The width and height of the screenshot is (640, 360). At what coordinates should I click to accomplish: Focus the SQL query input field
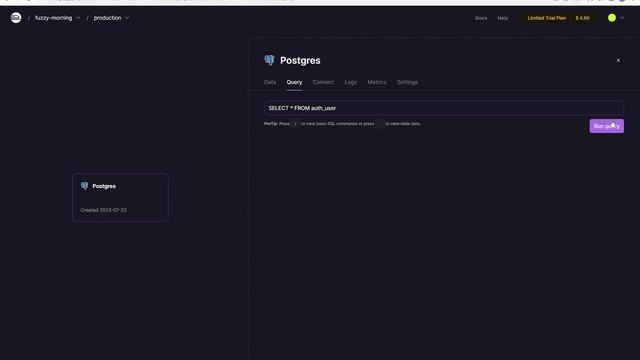(x=444, y=108)
